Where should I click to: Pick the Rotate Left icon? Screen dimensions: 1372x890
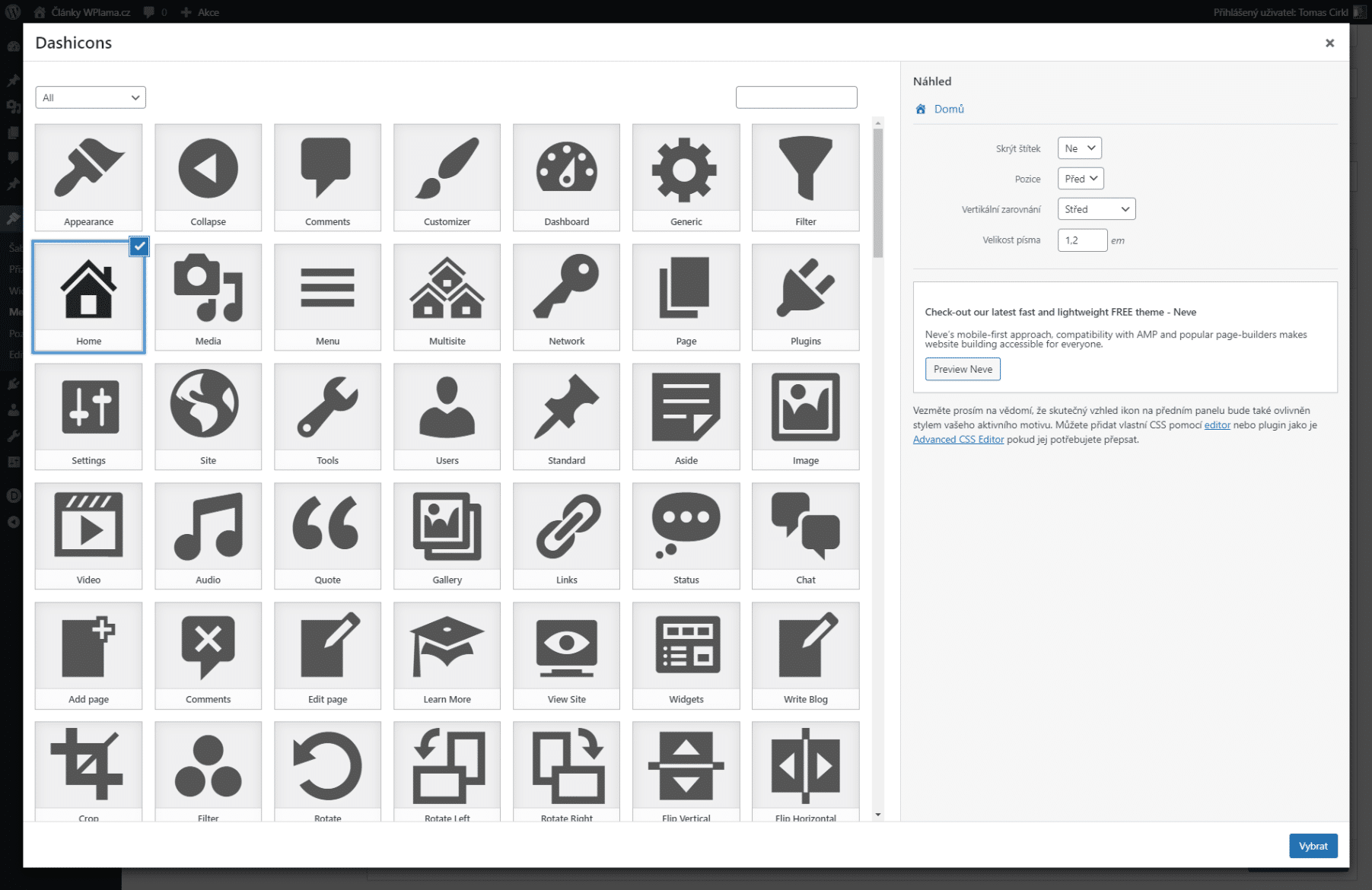coord(447,771)
